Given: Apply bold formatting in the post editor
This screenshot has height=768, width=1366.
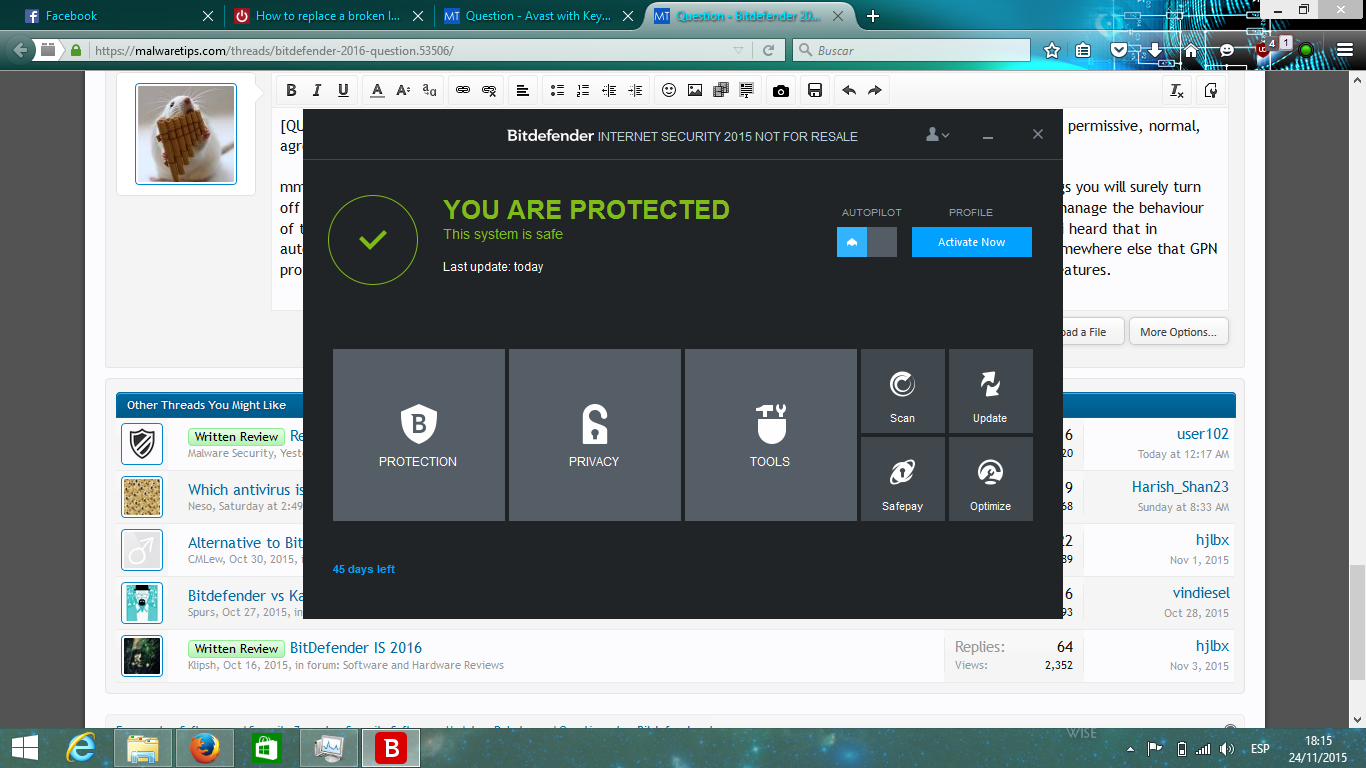Looking at the screenshot, I should point(291,90).
